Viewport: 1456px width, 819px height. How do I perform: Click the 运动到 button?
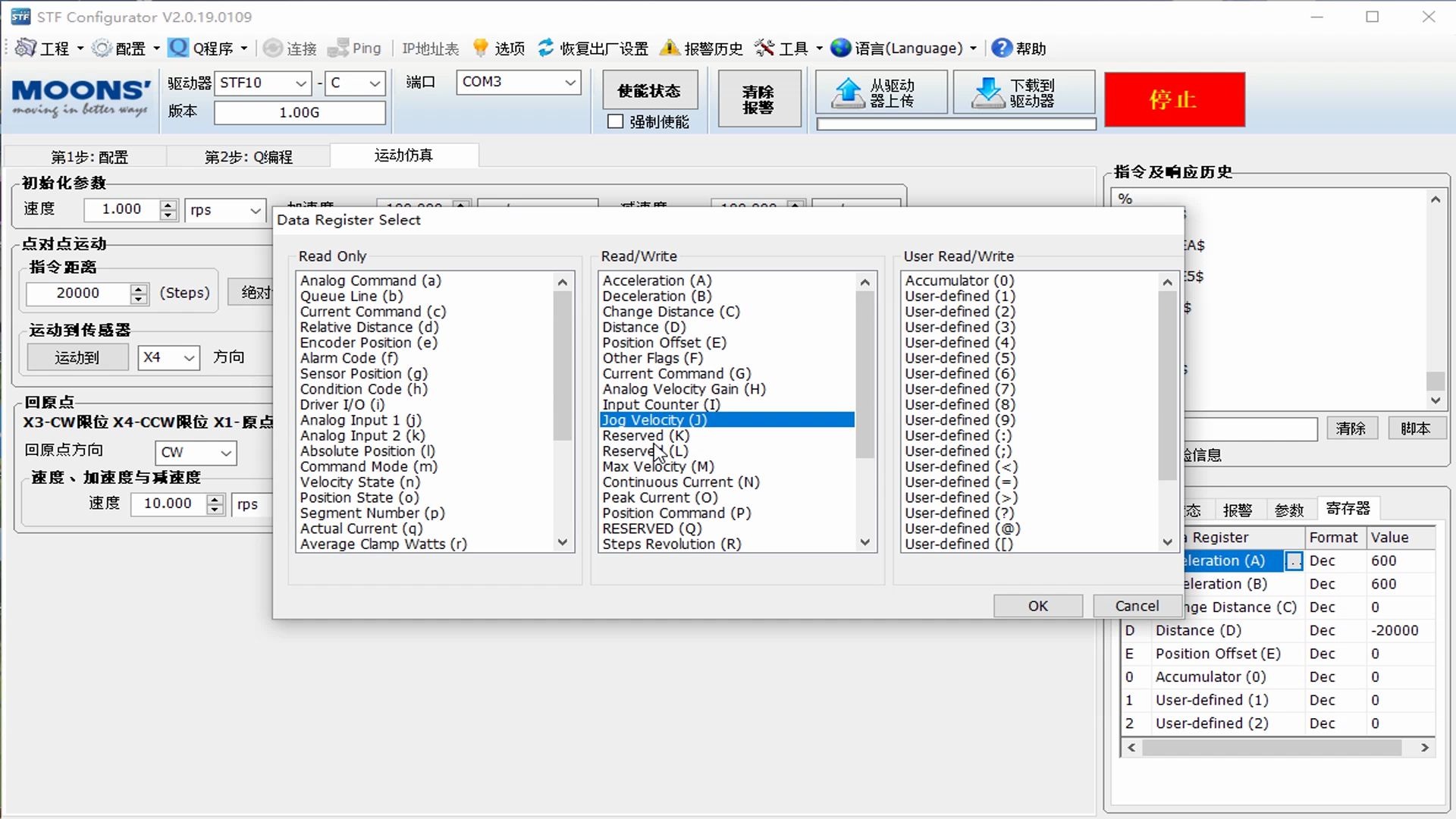[x=77, y=357]
